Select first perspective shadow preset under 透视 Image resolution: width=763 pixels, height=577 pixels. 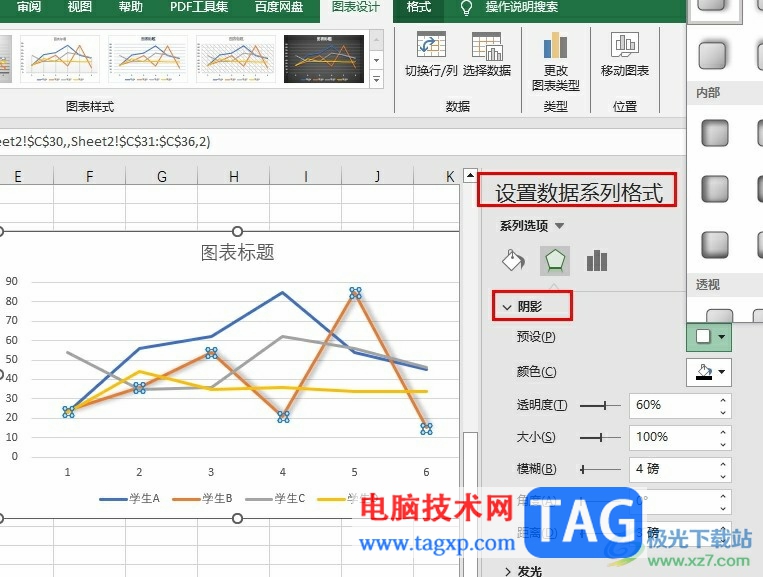719,315
